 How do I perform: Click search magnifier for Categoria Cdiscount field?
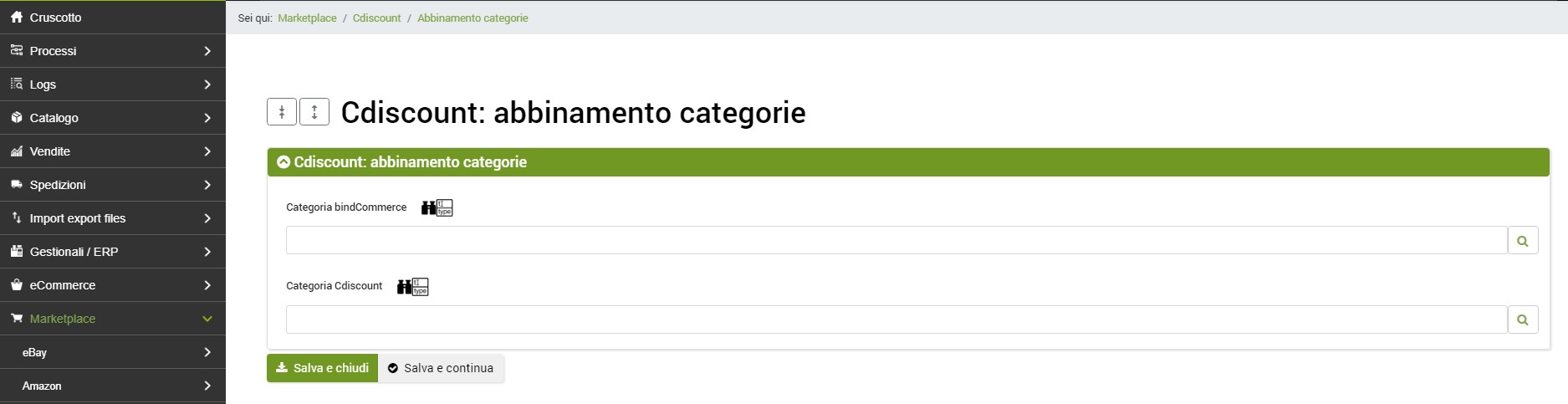1522,320
